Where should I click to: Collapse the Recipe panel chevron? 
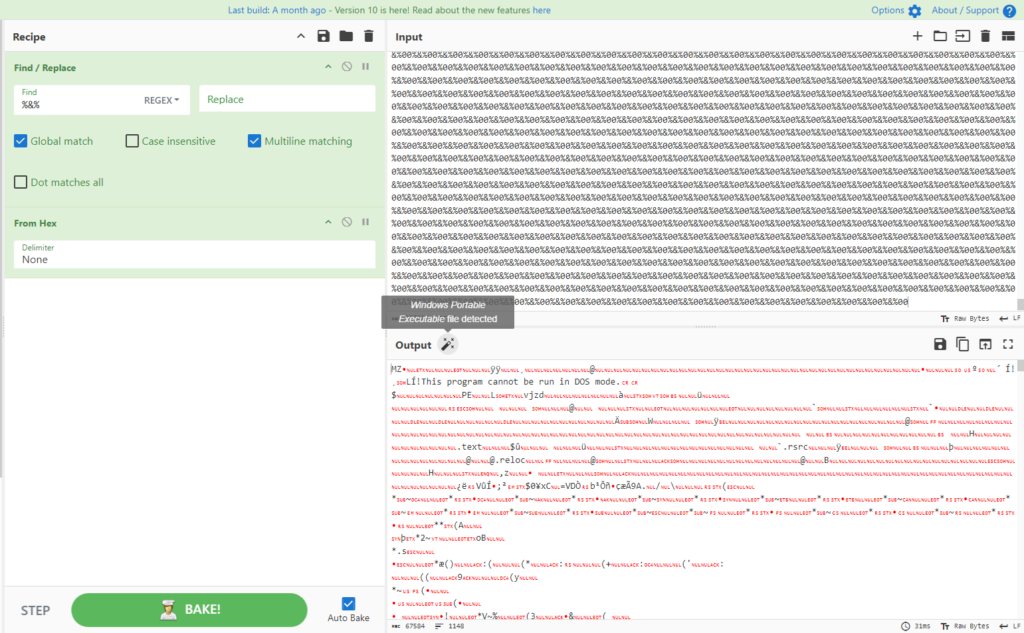point(301,36)
